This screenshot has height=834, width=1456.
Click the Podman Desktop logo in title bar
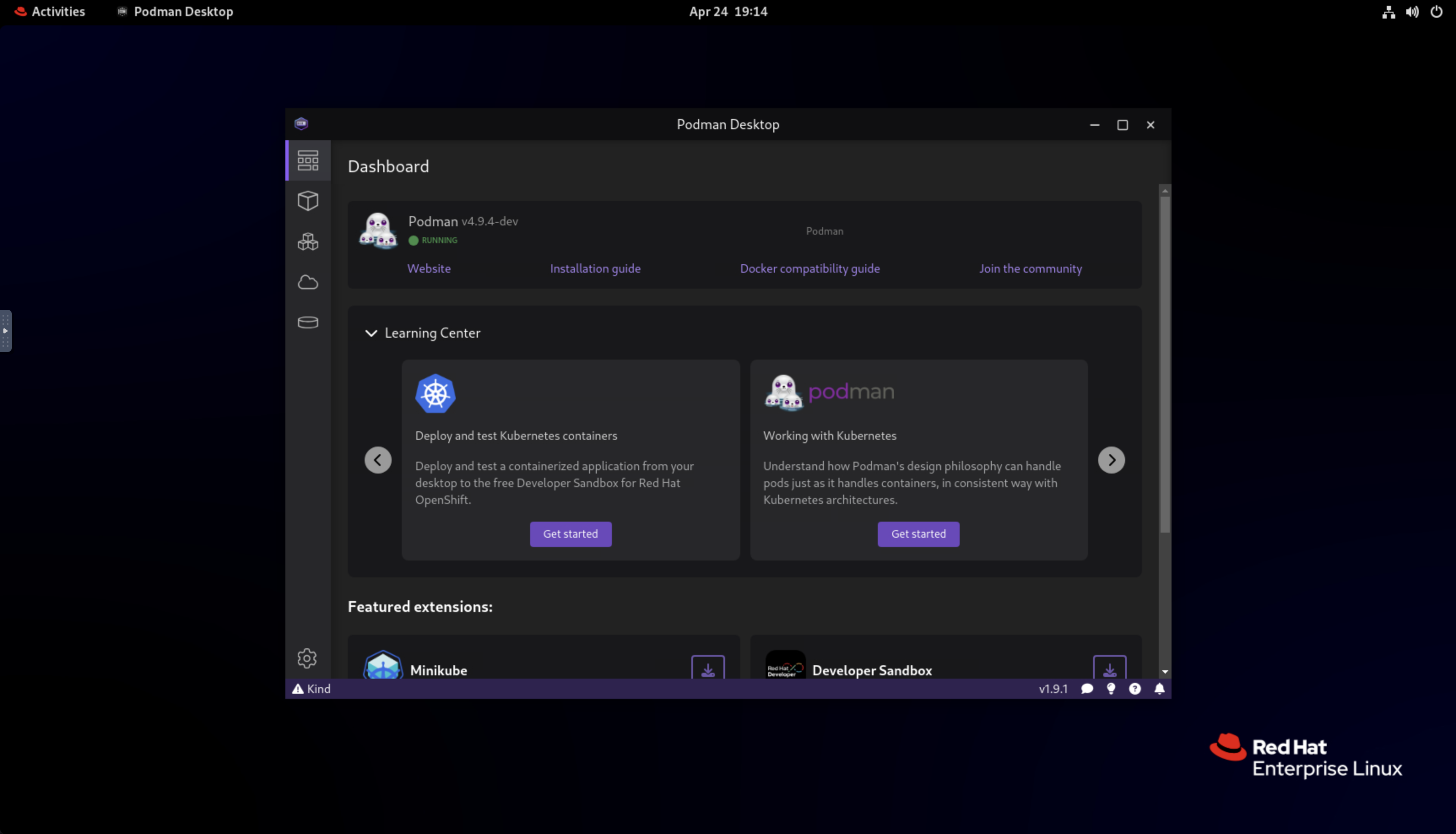tap(301, 124)
